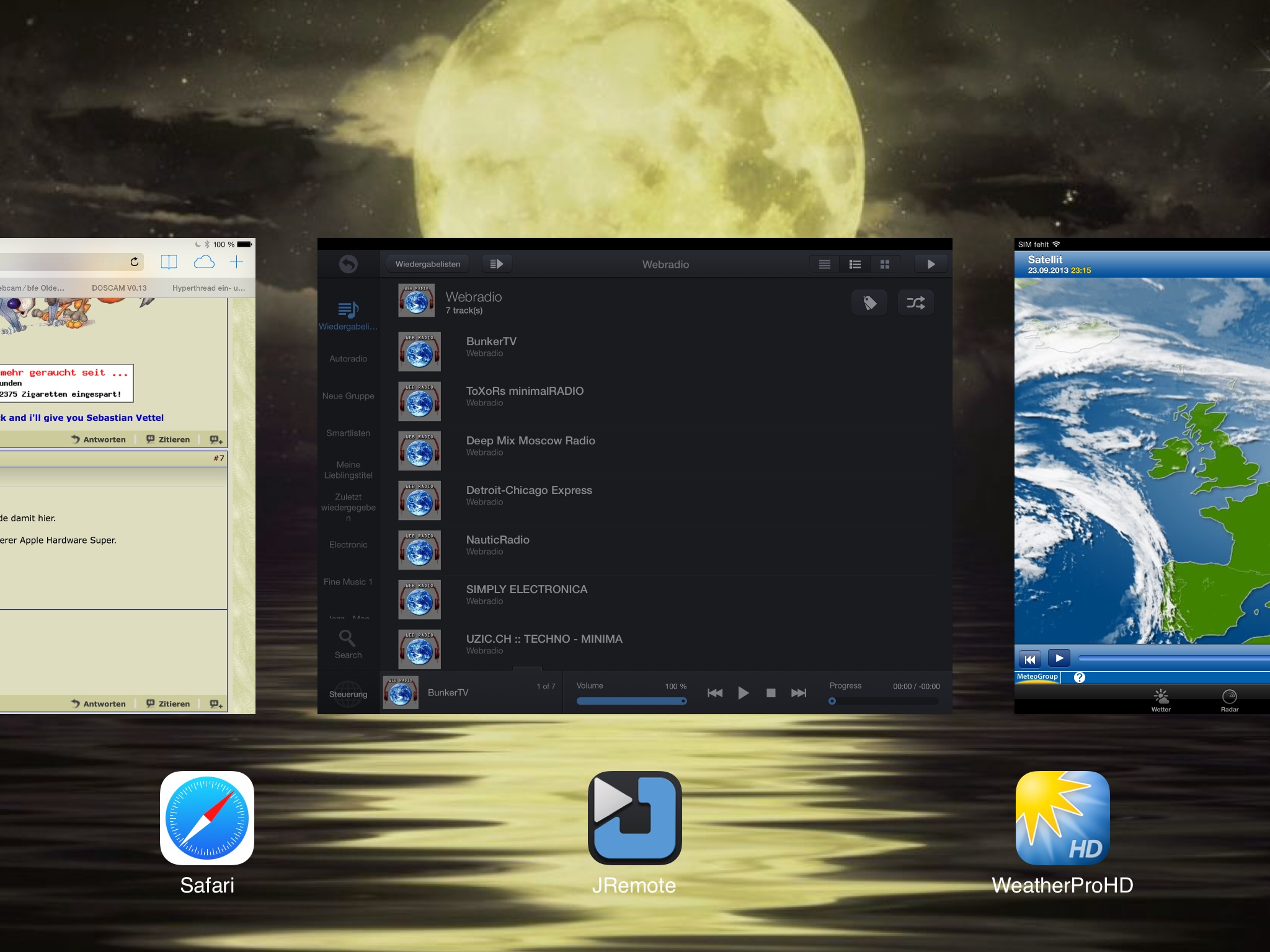1270x952 pixels.
Task: Switch to Radar tab in WeatherPro
Action: (x=1229, y=700)
